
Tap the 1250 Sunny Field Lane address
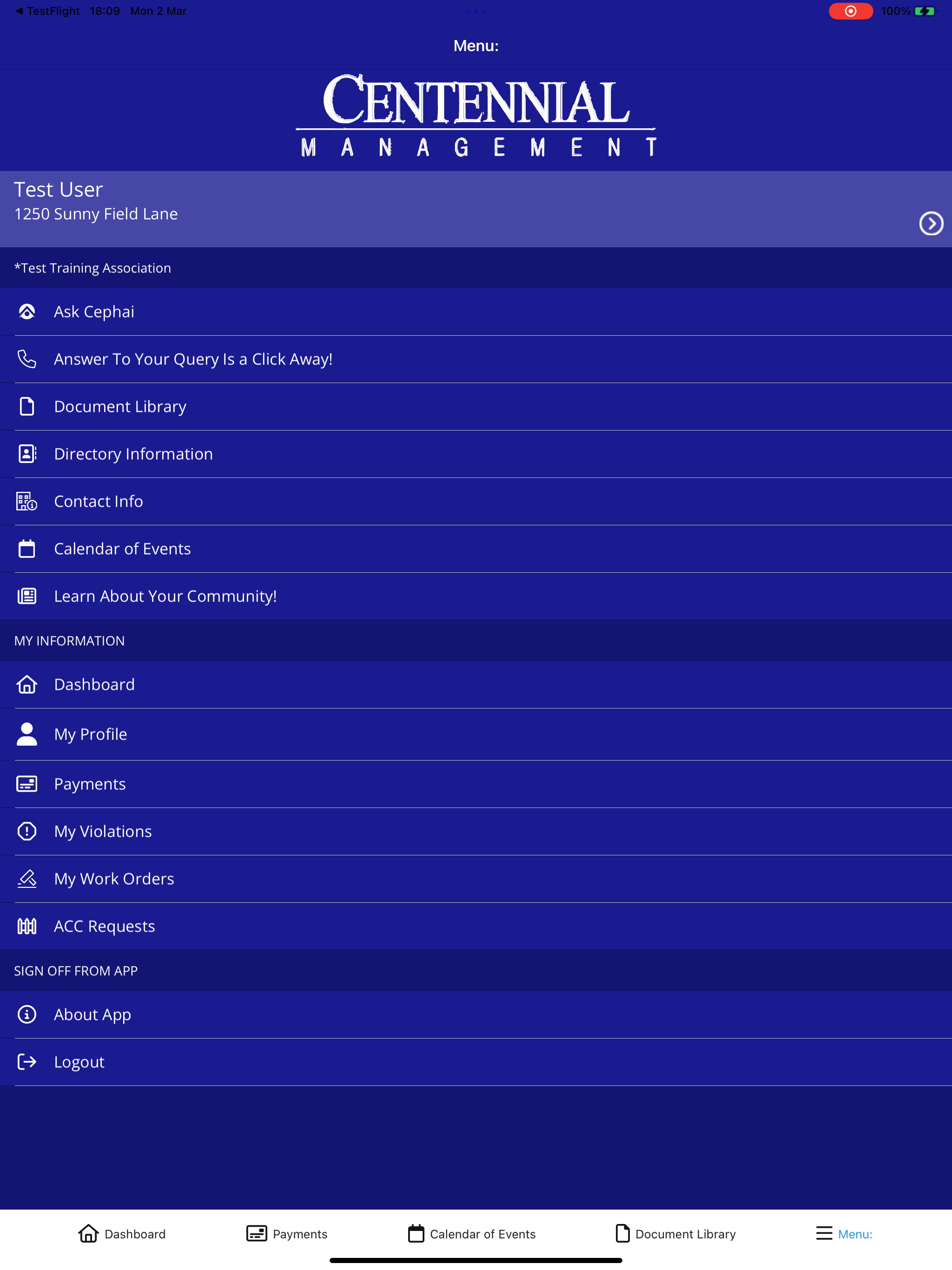[x=96, y=214]
